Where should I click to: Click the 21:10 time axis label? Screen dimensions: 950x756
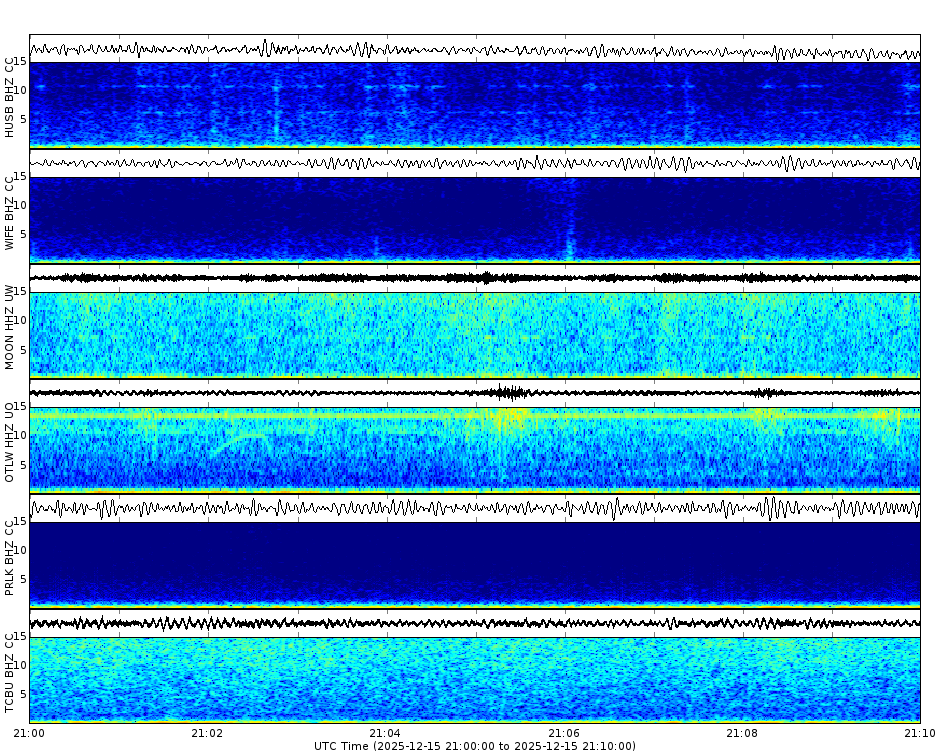click(x=918, y=731)
